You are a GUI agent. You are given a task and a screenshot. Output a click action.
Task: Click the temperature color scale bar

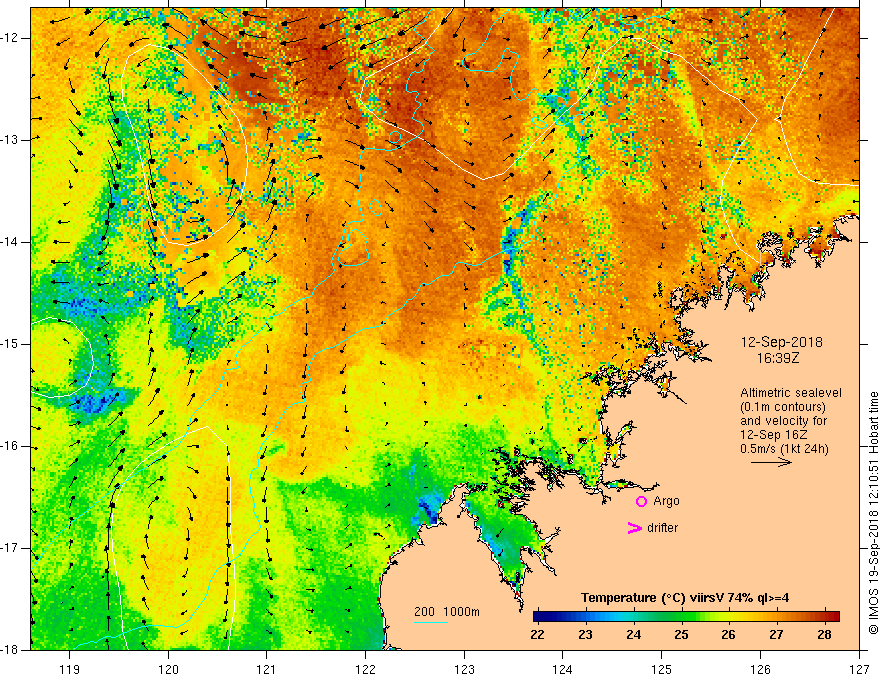pyautogui.click(x=686, y=617)
